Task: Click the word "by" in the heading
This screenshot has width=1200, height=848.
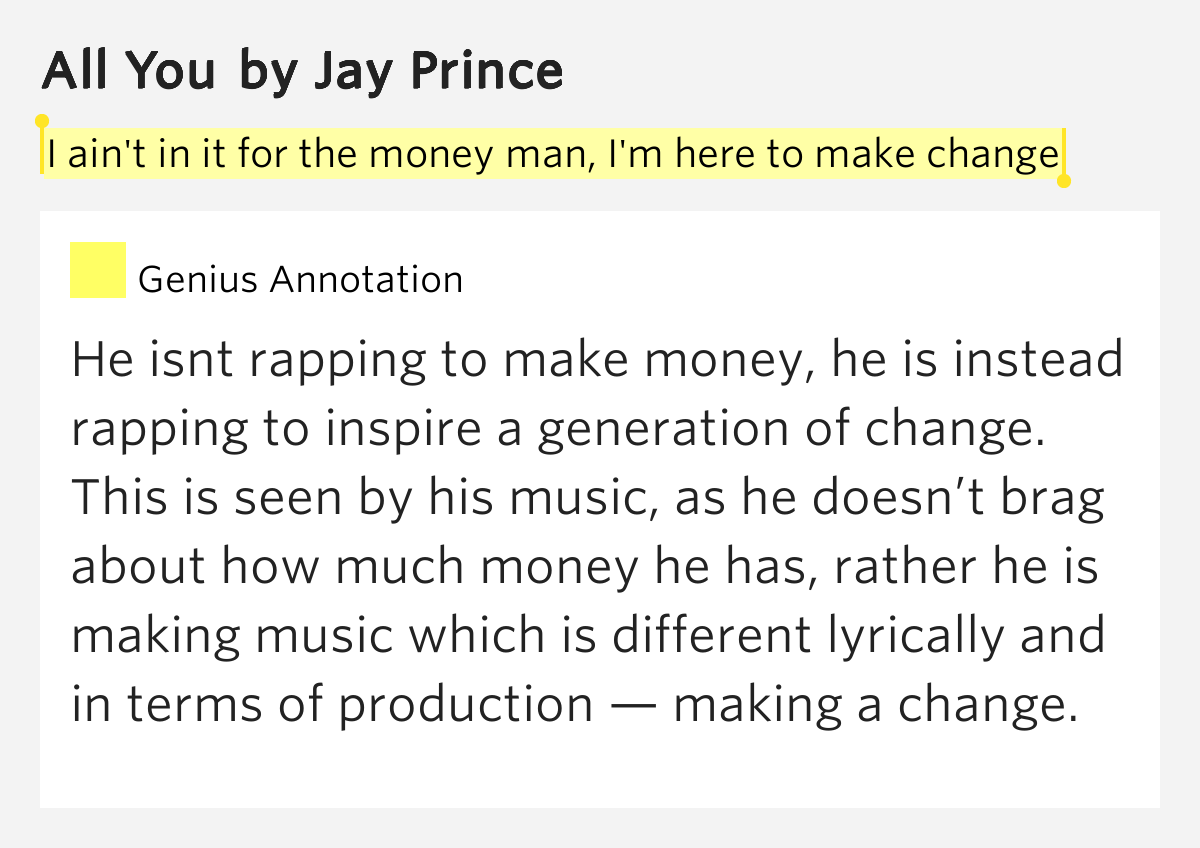Action: (x=263, y=72)
